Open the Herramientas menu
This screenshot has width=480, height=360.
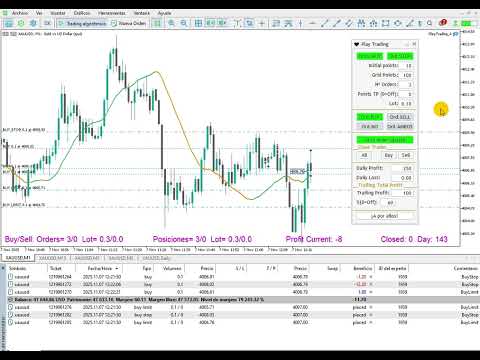pyautogui.click(x=112, y=13)
